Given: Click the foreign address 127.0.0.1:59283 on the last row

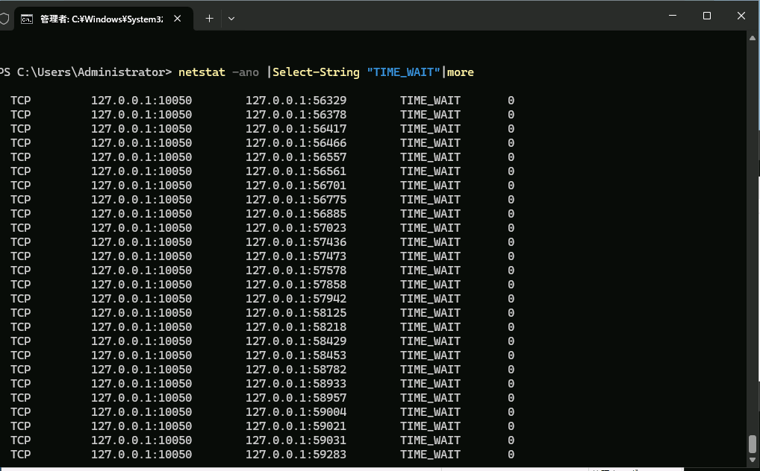Looking at the screenshot, I should point(295,455).
